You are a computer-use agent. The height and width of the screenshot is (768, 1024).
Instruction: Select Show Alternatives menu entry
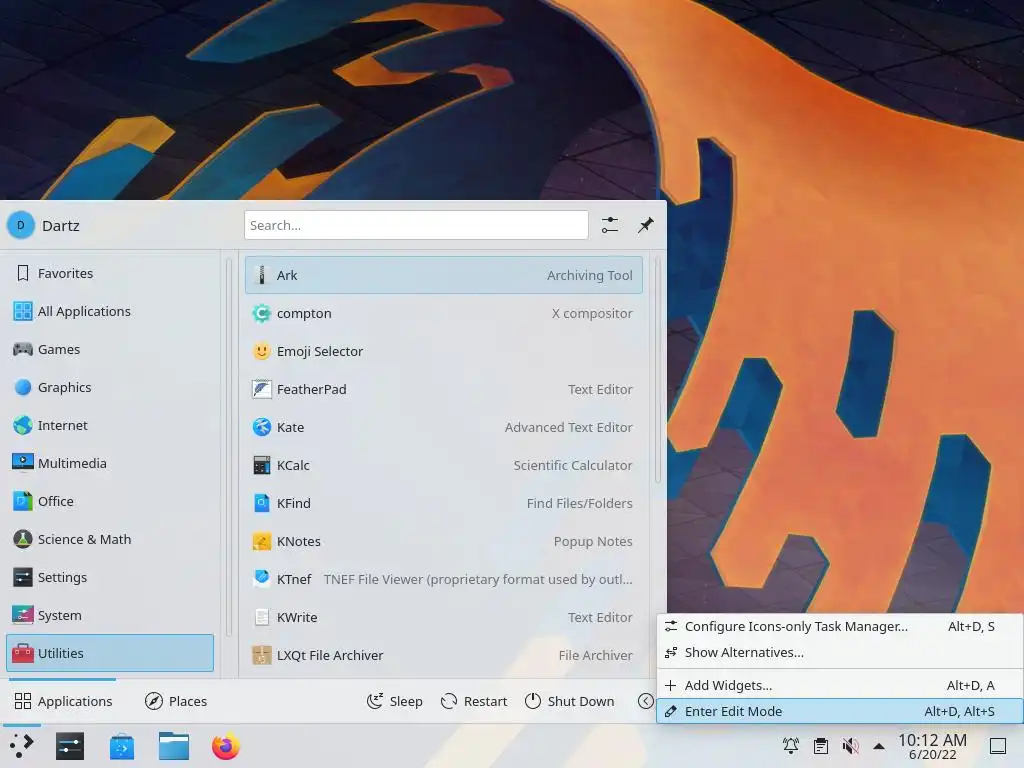[x=839, y=652]
